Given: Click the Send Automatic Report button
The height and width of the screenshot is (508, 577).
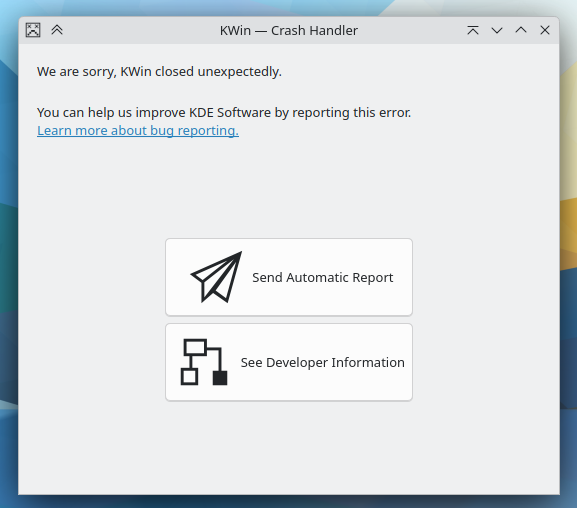Looking at the screenshot, I should [289, 277].
